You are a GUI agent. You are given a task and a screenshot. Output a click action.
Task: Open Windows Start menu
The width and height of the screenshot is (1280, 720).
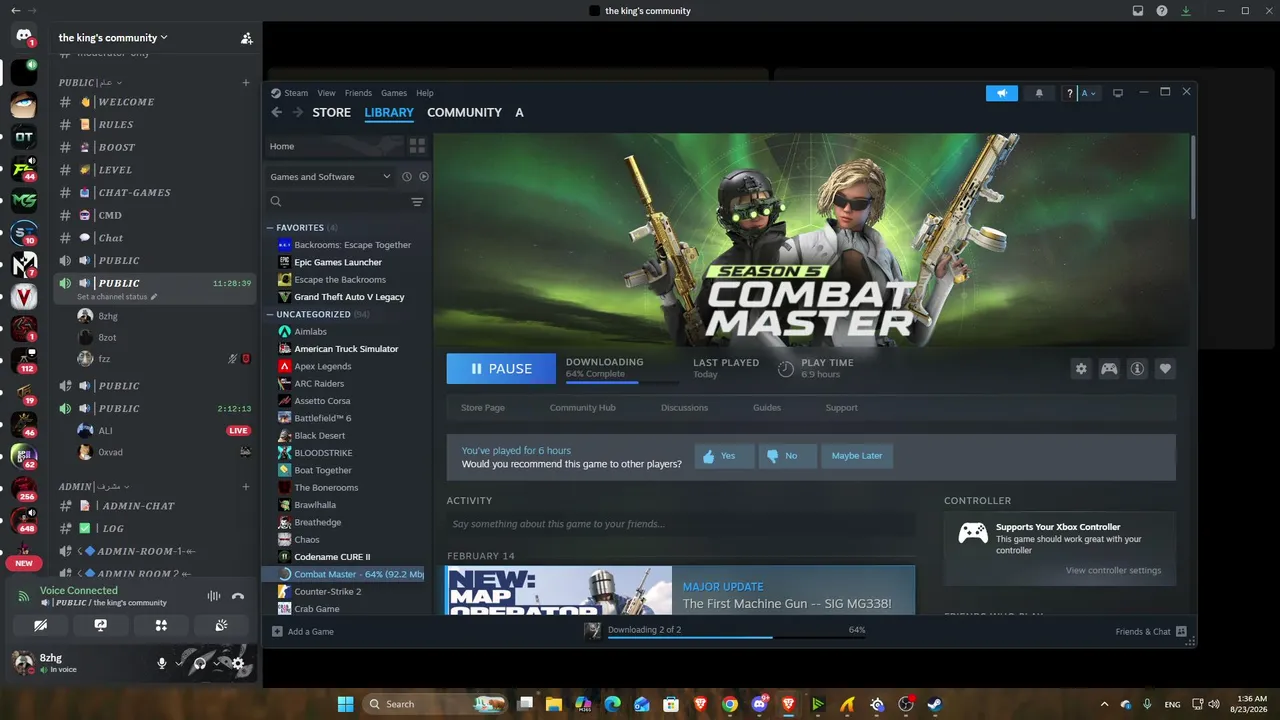coord(345,704)
